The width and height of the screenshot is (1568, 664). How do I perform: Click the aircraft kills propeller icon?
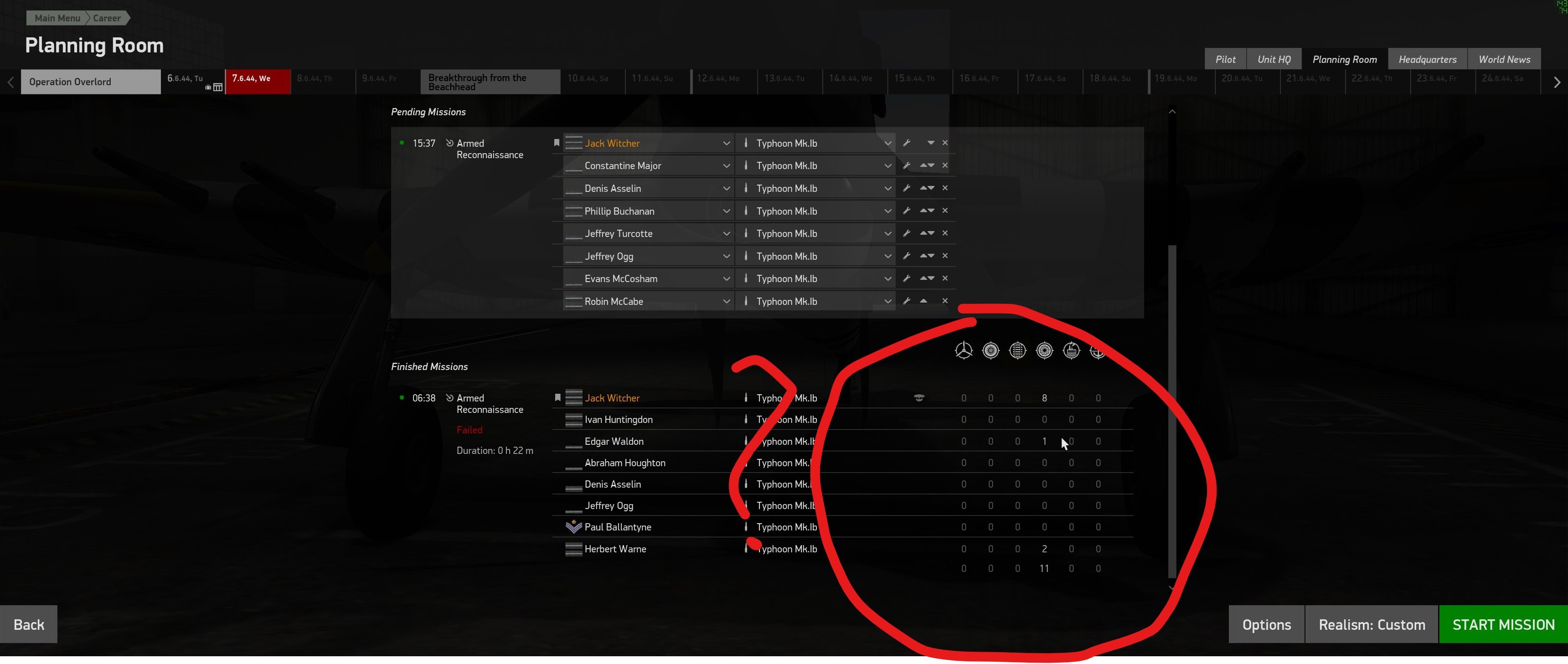point(964,350)
